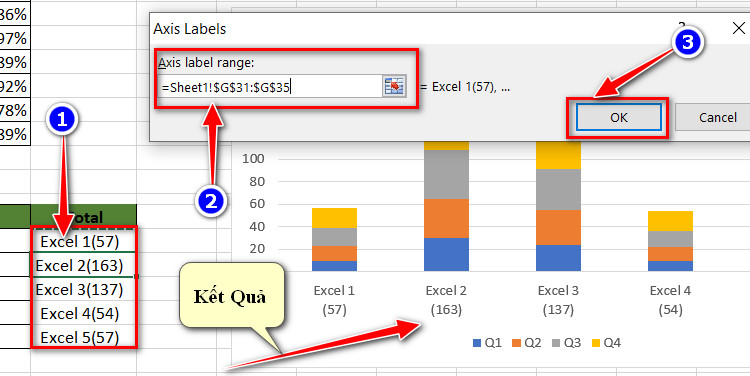Click the Q1 legend entry
The image size is (750, 376).
pyautogui.click(x=487, y=343)
